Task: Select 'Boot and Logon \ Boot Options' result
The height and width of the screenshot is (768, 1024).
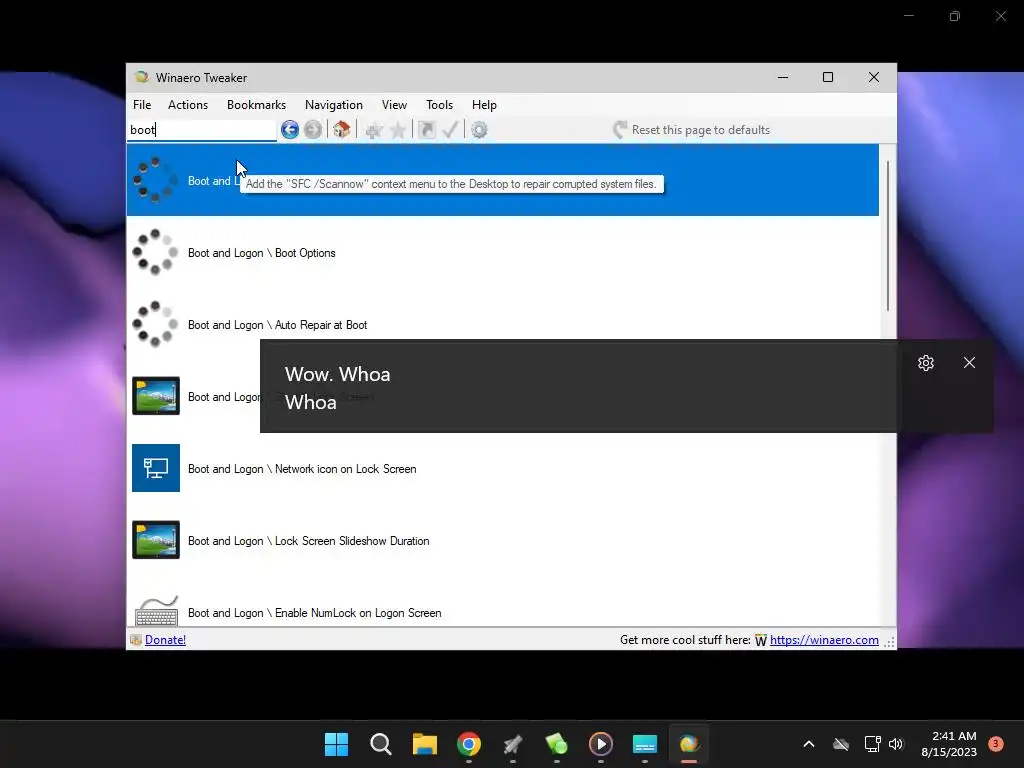Action: point(503,252)
